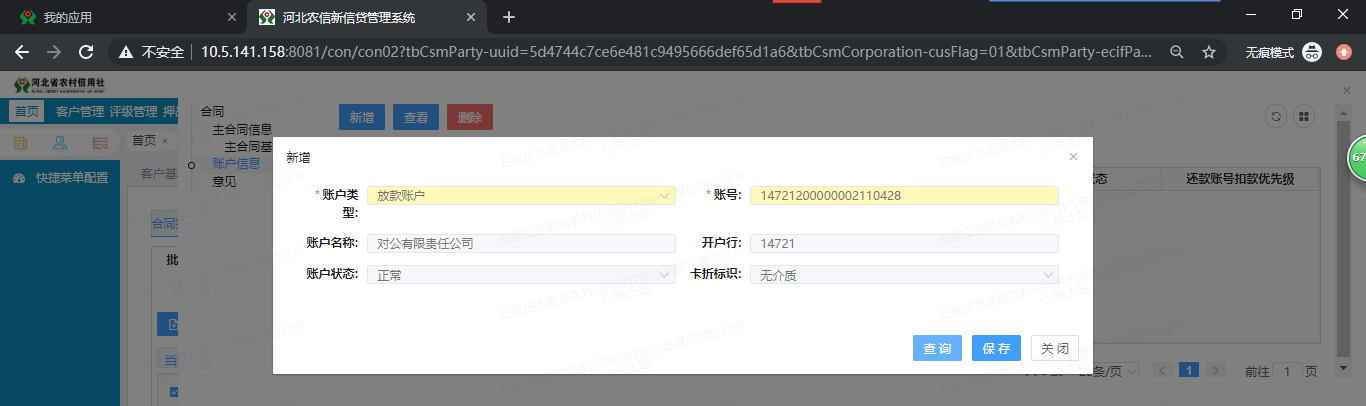Expand the 卡折标识 dropdown
This screenshot has width=1366, height=406.
tap(907, 275)
